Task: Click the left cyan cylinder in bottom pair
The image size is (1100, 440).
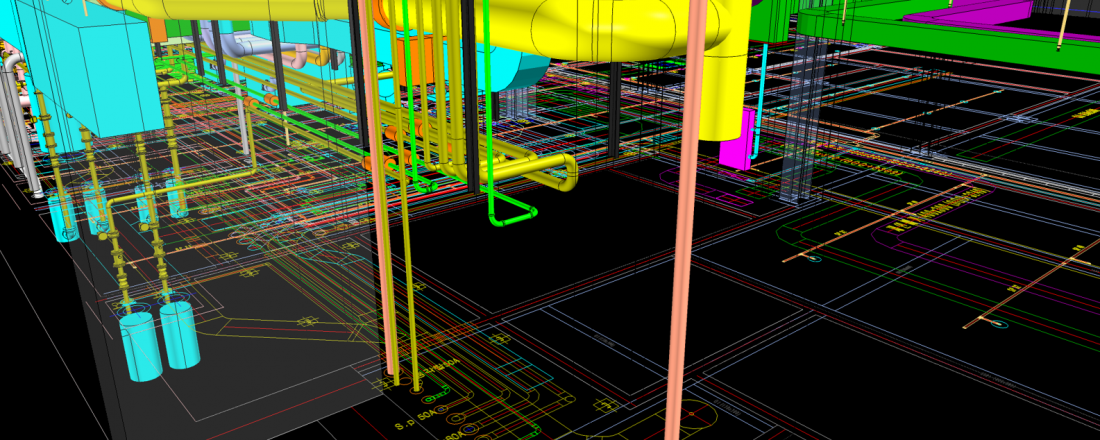Action: click(x=142, y=345)
